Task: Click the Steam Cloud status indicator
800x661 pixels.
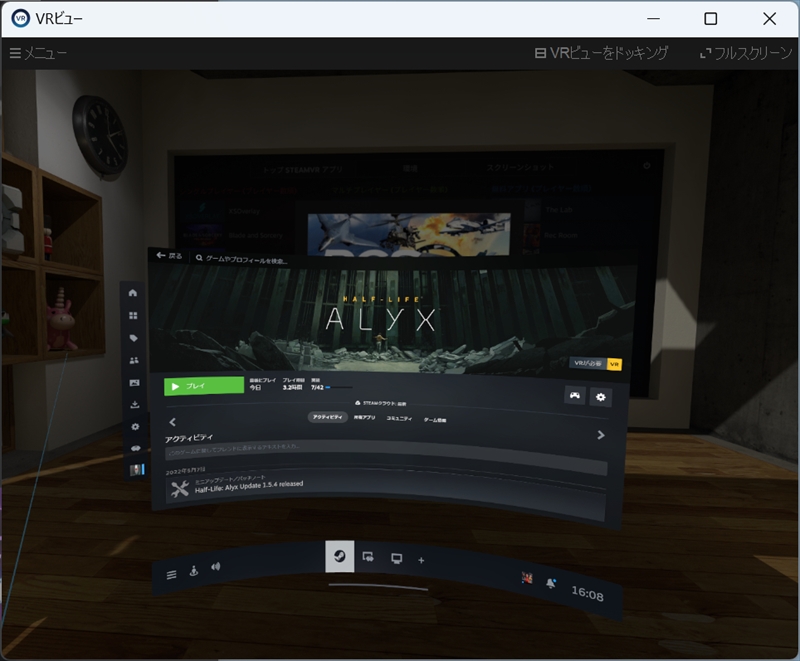Action: (381, 403)
